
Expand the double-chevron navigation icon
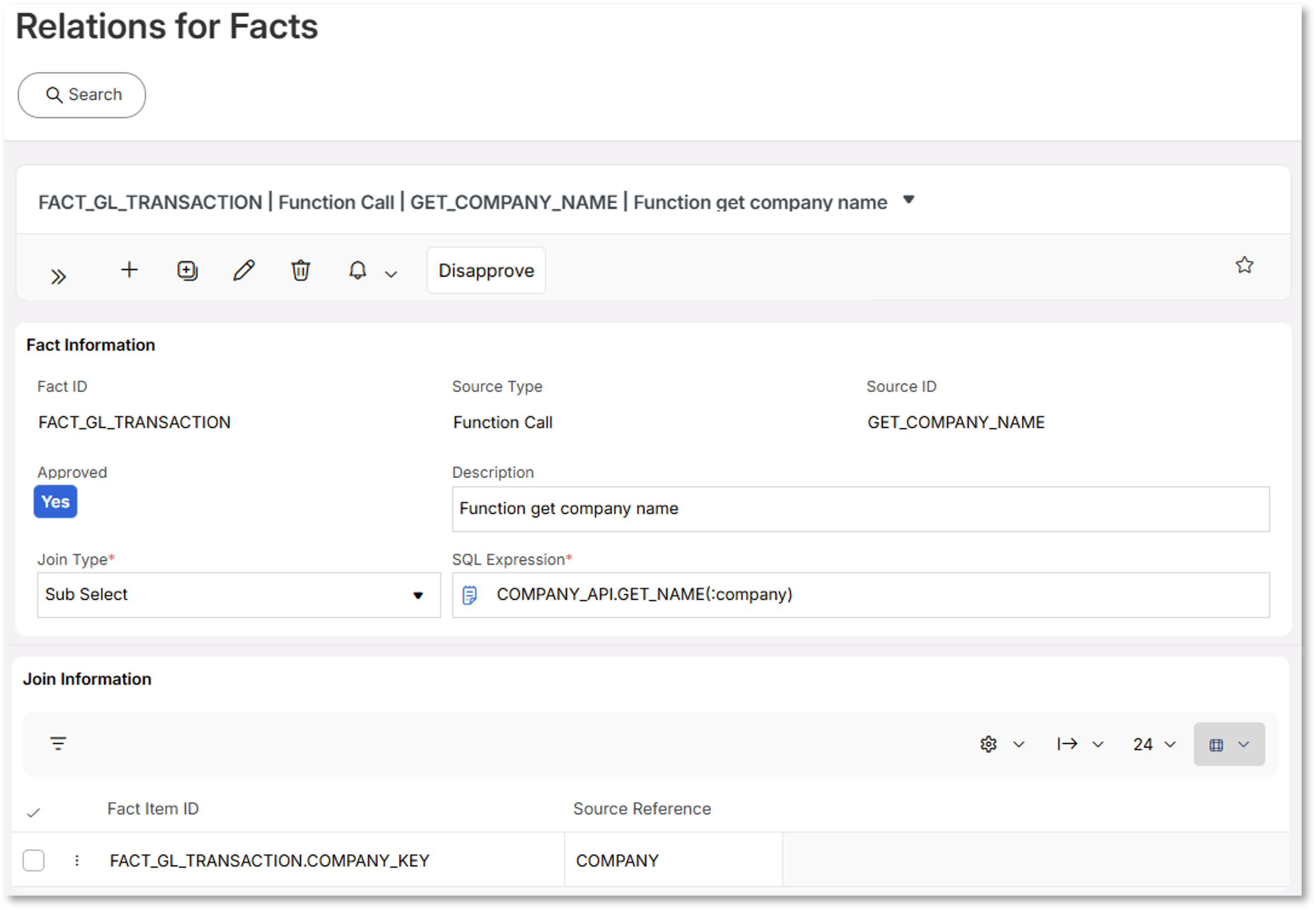pos(58,276)
